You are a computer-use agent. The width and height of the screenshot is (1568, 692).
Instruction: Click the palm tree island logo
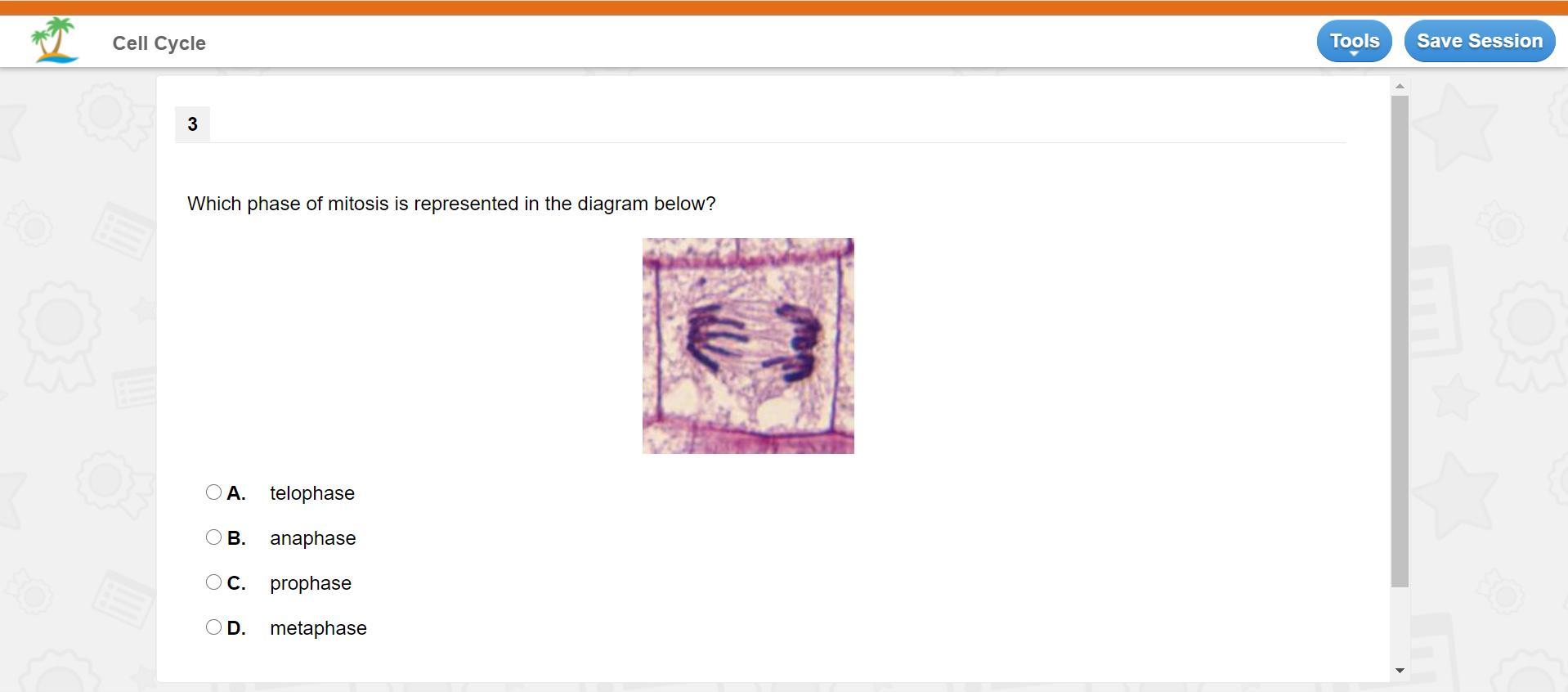point(55,40)
